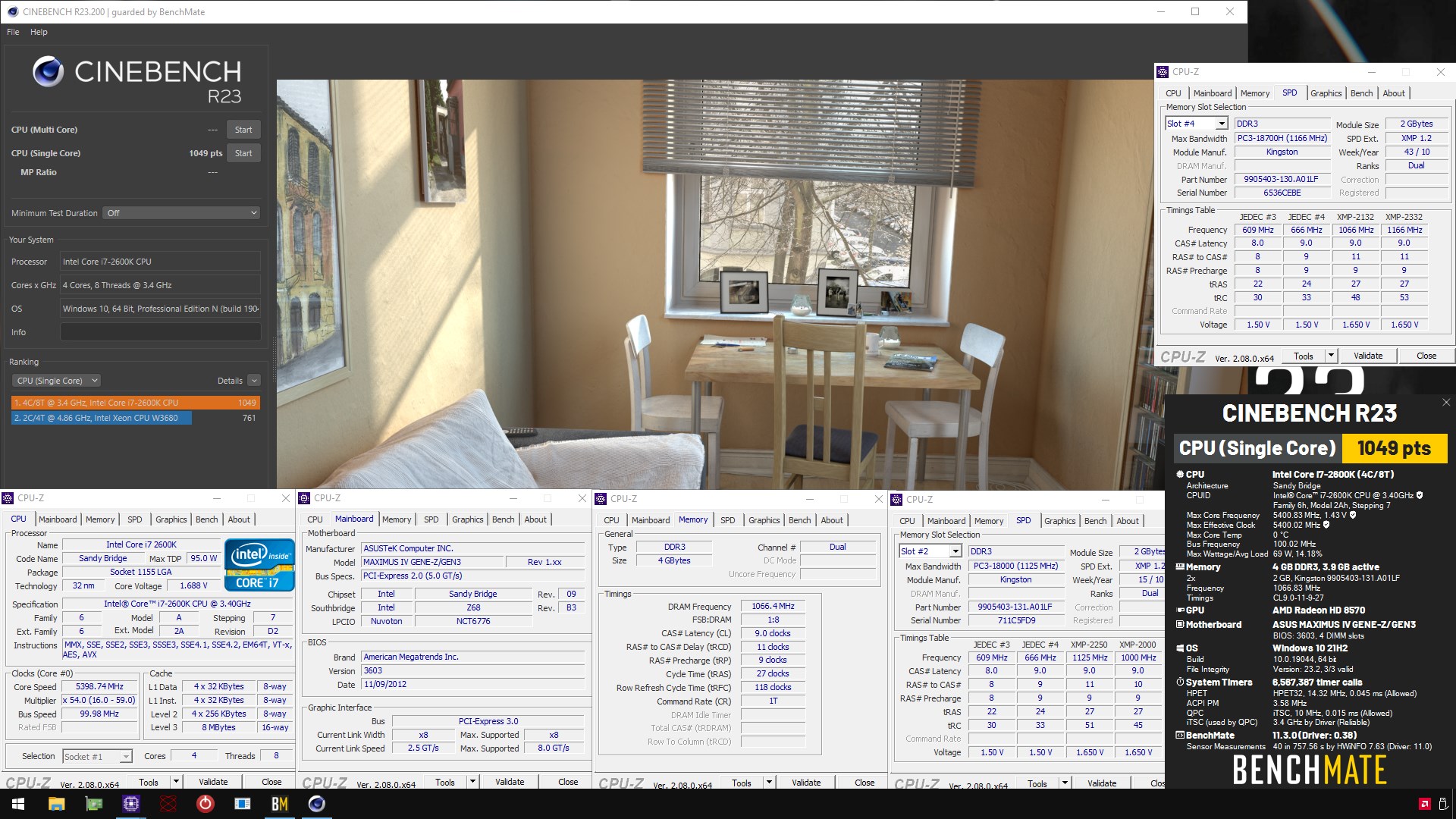Click the '1049 pts' BenchMate score badge
The height and width of the screenshot is (819, 1456).
click(1394, 448)
